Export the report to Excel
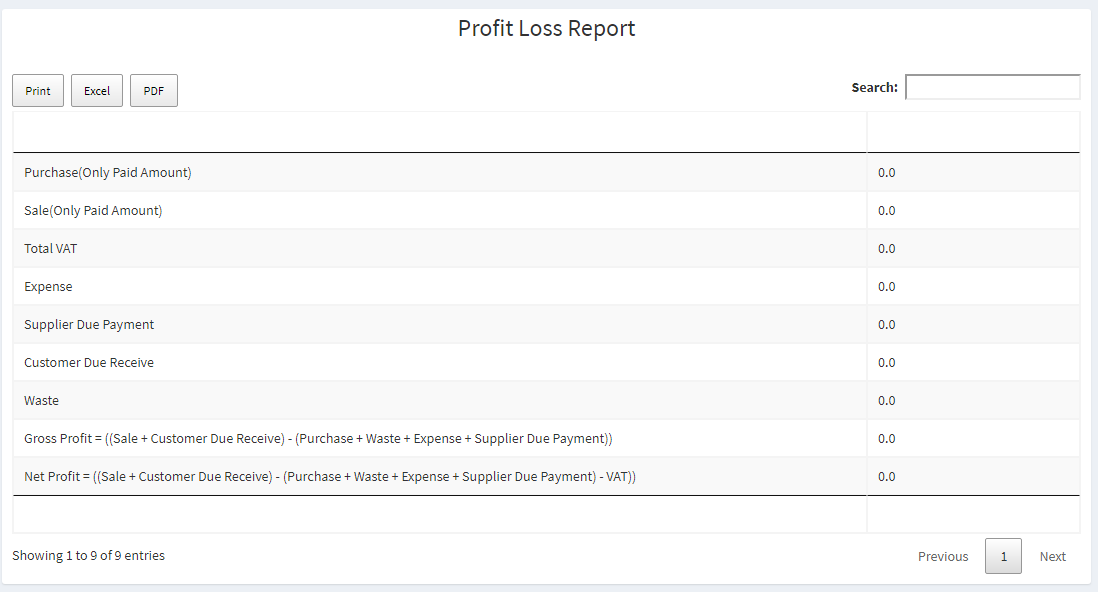Image resolution: width=1098 pixels, height=592 pixels. pyautogui.click(x=97, y=90)
